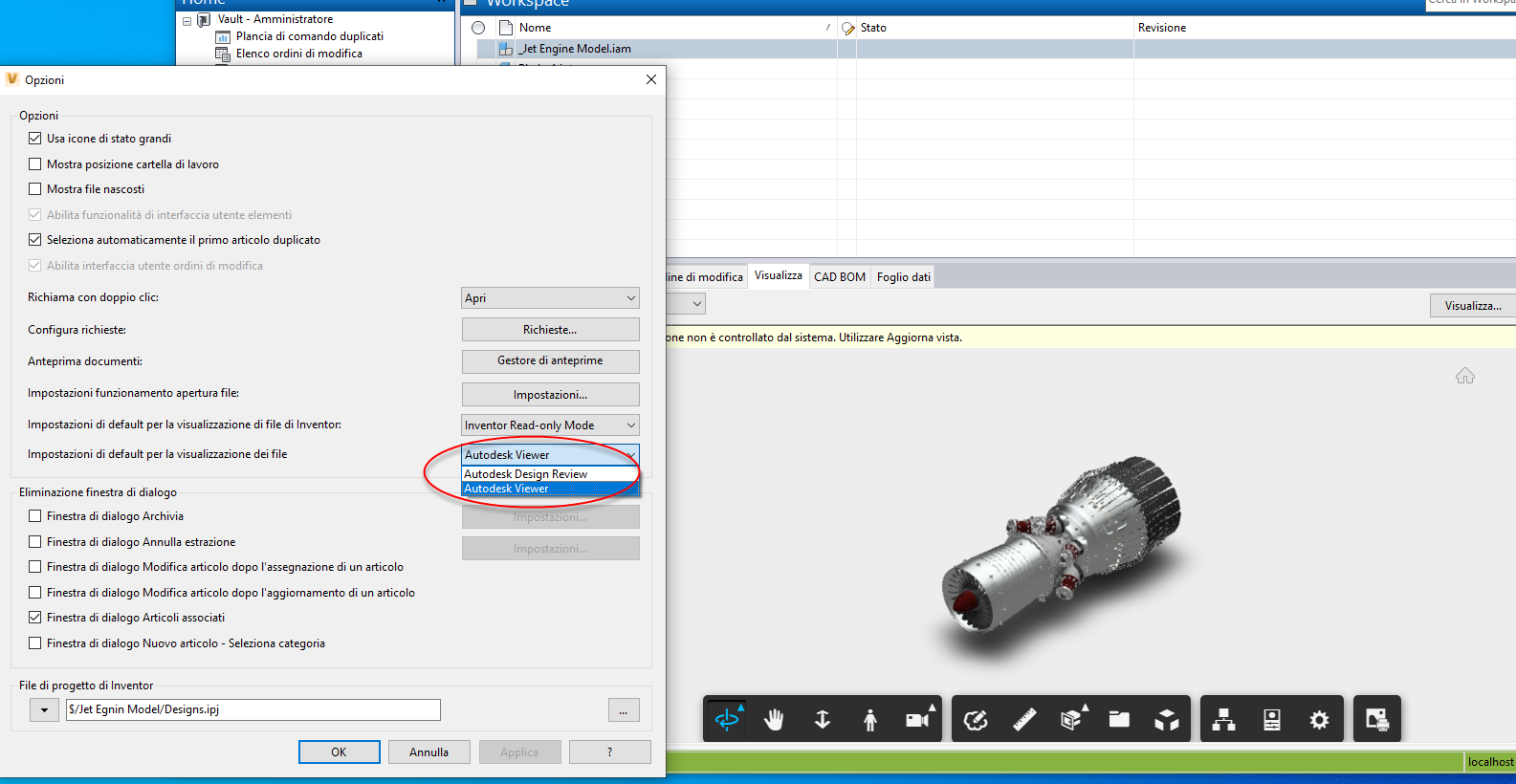Choose Autodesk Design Review from the list
Viewport: 1516px width, 784px height.
550,474
